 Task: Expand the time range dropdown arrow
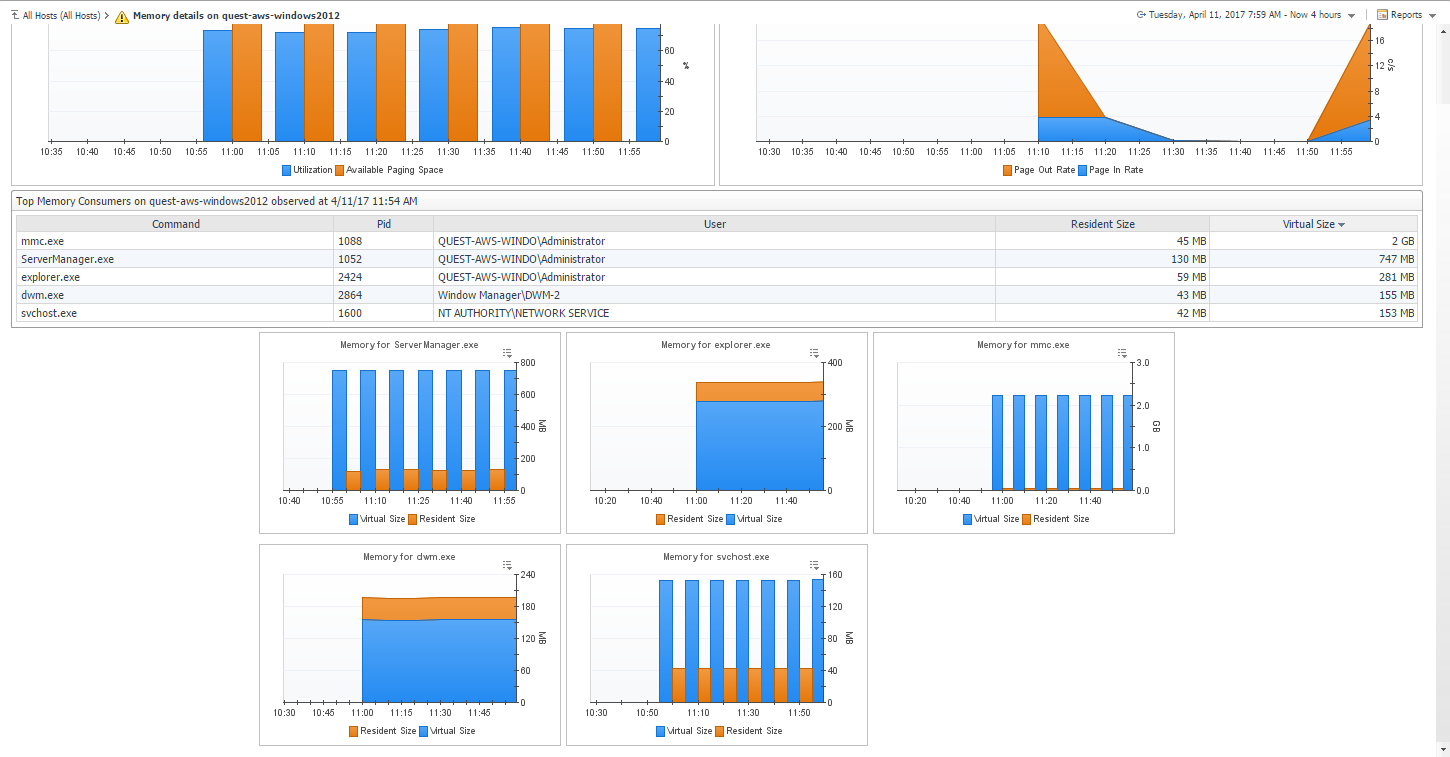pos(1352,16)
